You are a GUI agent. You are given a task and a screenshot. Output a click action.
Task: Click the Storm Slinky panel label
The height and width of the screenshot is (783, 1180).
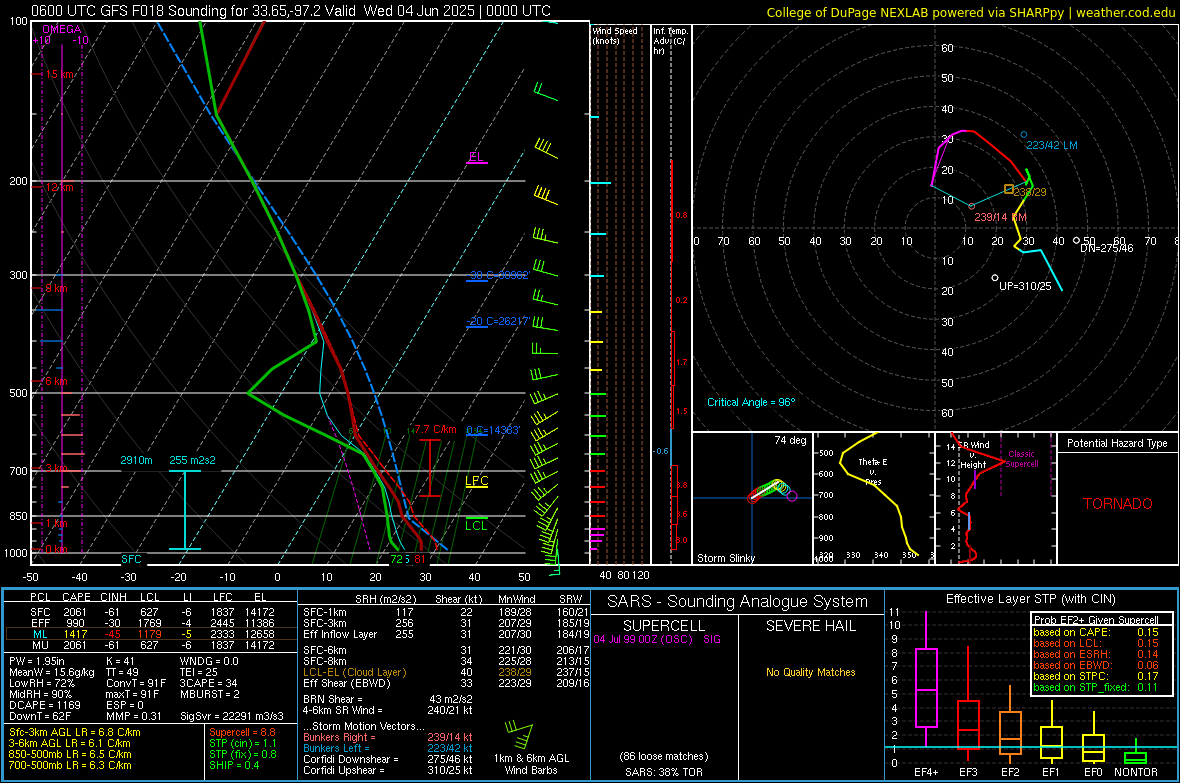pos(725,558)
